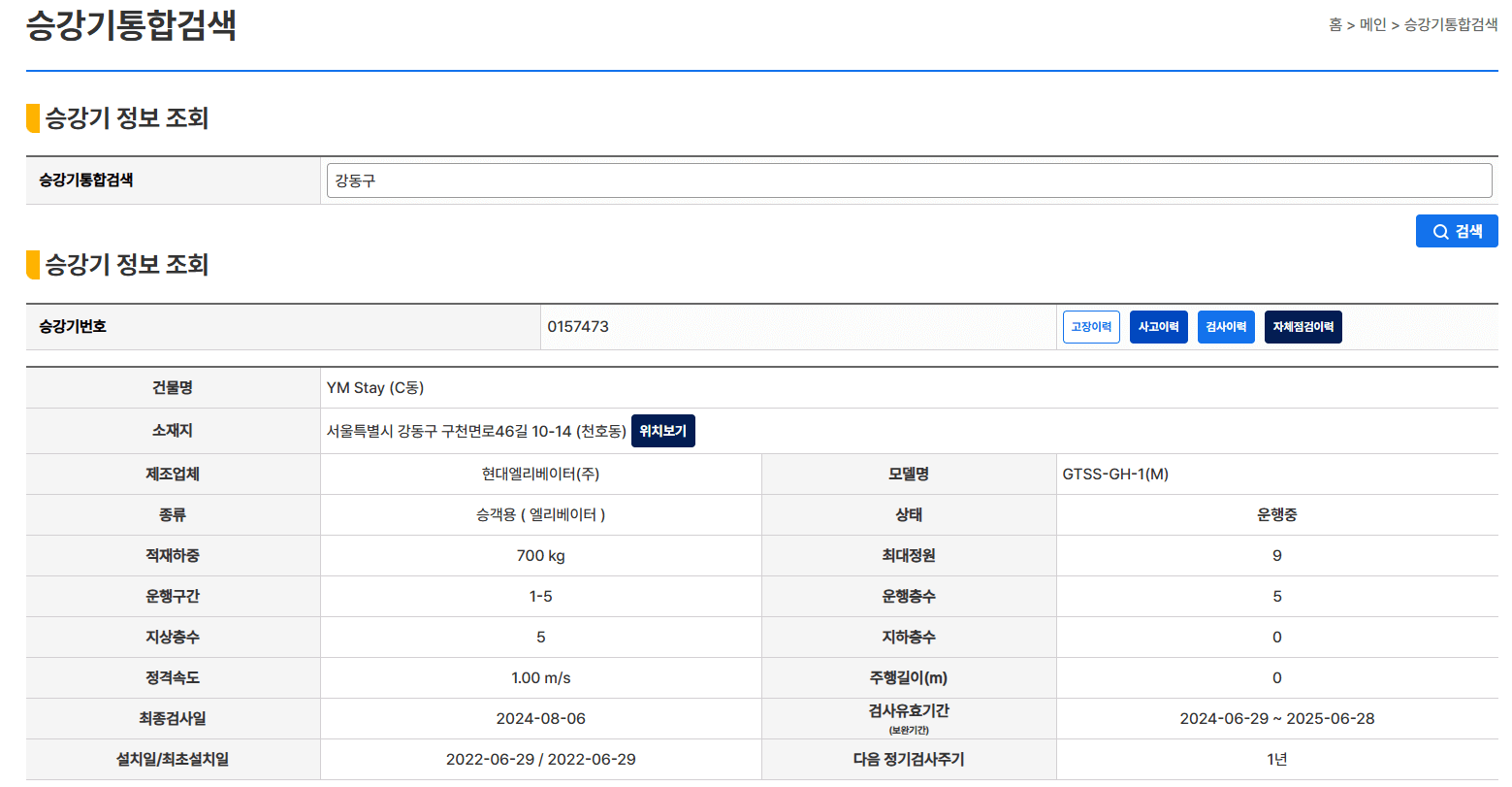View the 자체점검이력 self-inspection history
The width and height of the screenshot is (1512, 787).
tap(1302, 326)
